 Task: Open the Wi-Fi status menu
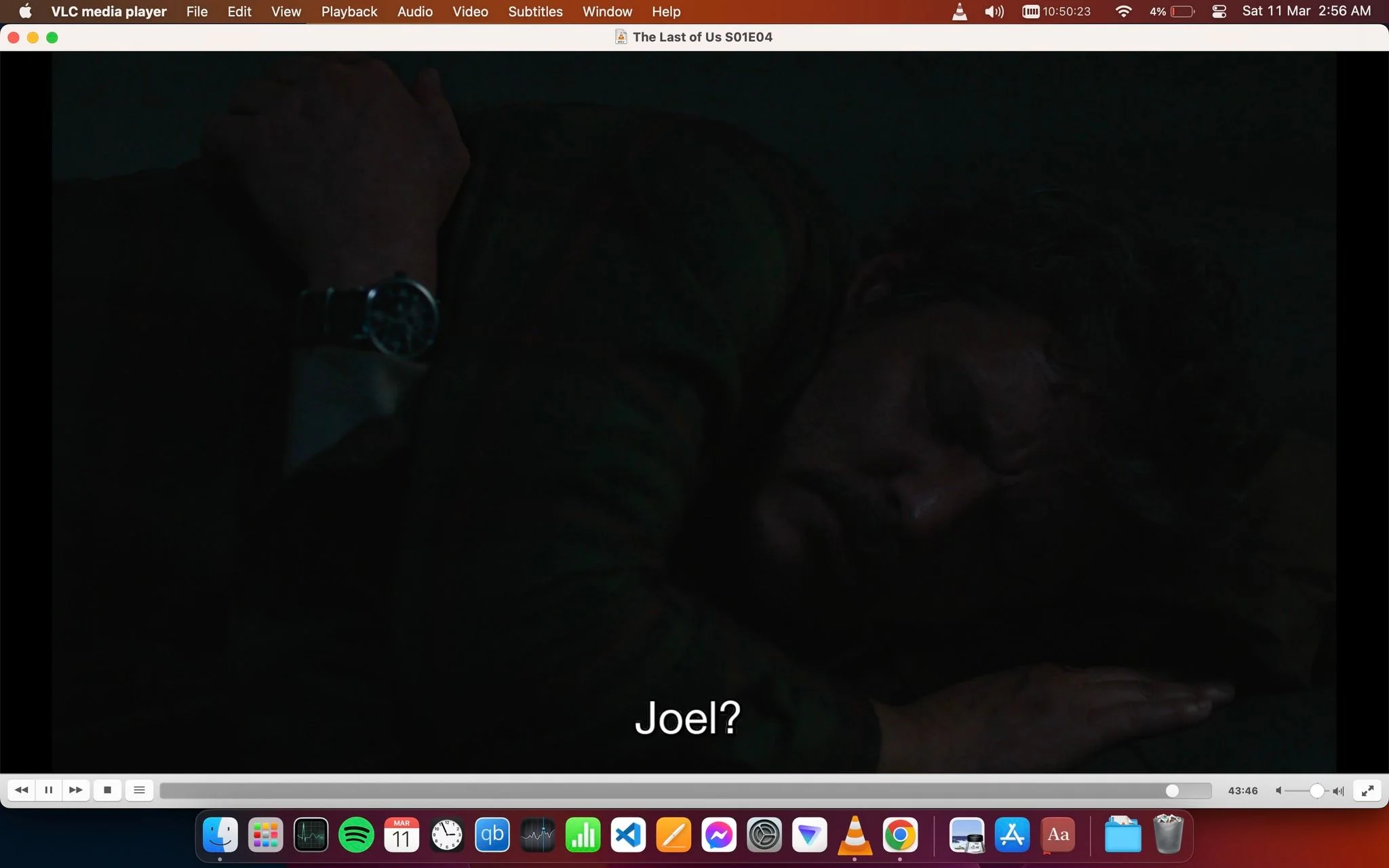pyautogui.click(x=1123, y=12)
